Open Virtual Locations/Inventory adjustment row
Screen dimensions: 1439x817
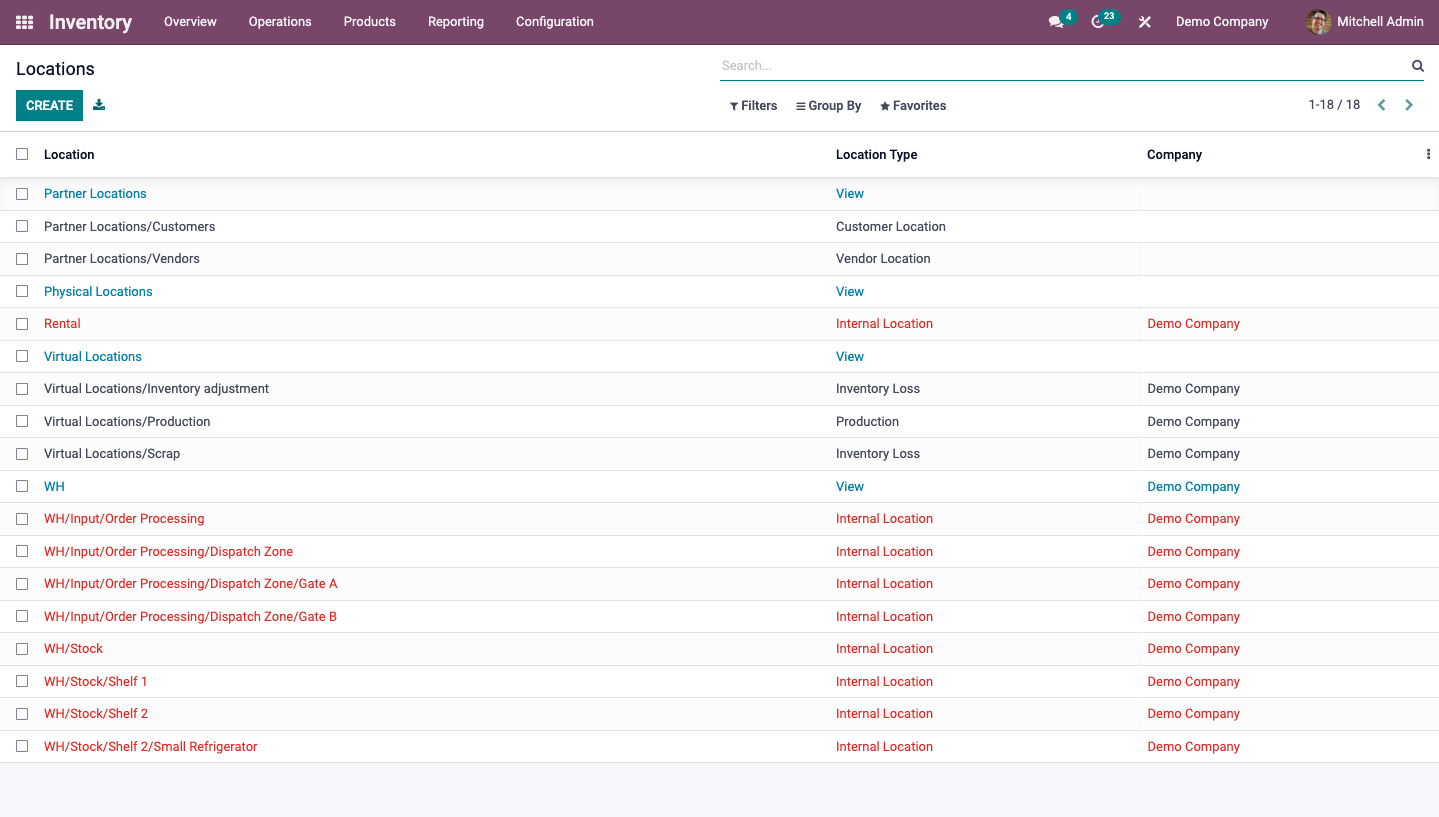(719, 389)
